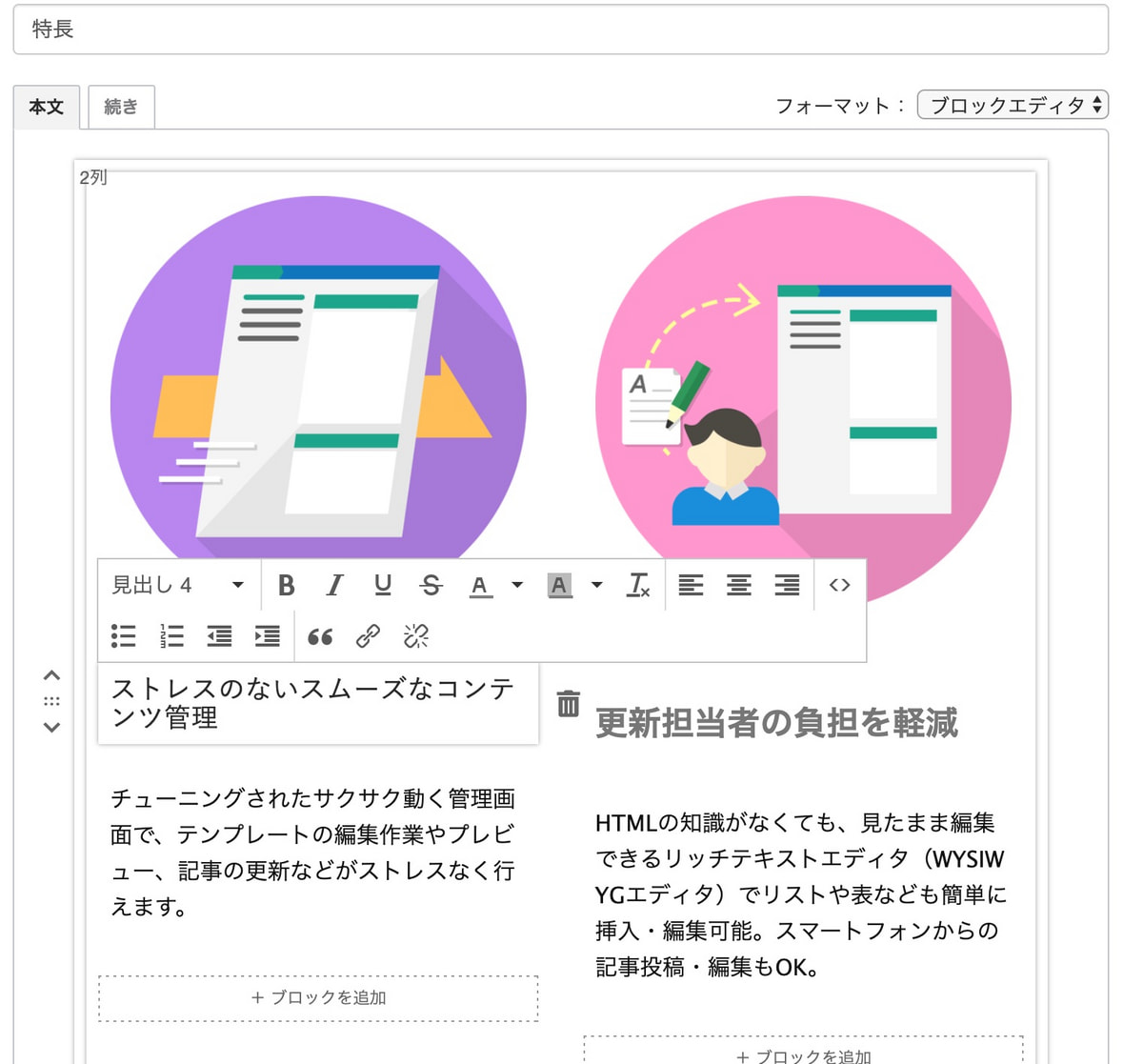
Task: Select the 本文 tab
Action: [46, 107]
